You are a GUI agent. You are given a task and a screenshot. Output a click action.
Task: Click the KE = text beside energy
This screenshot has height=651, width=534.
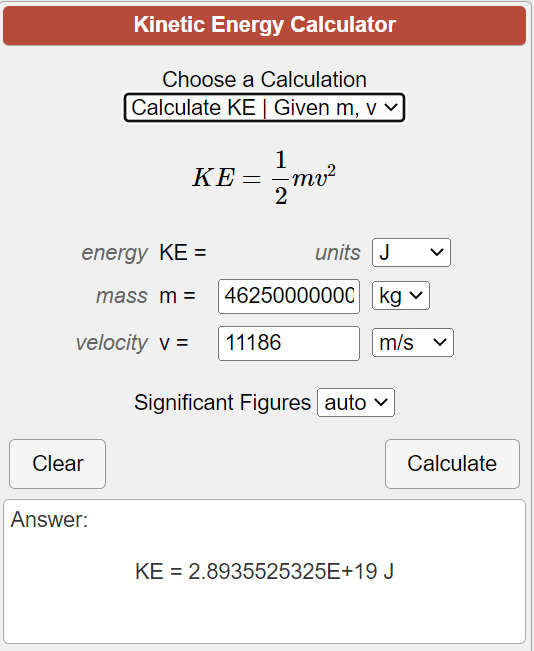coord(183,253)
